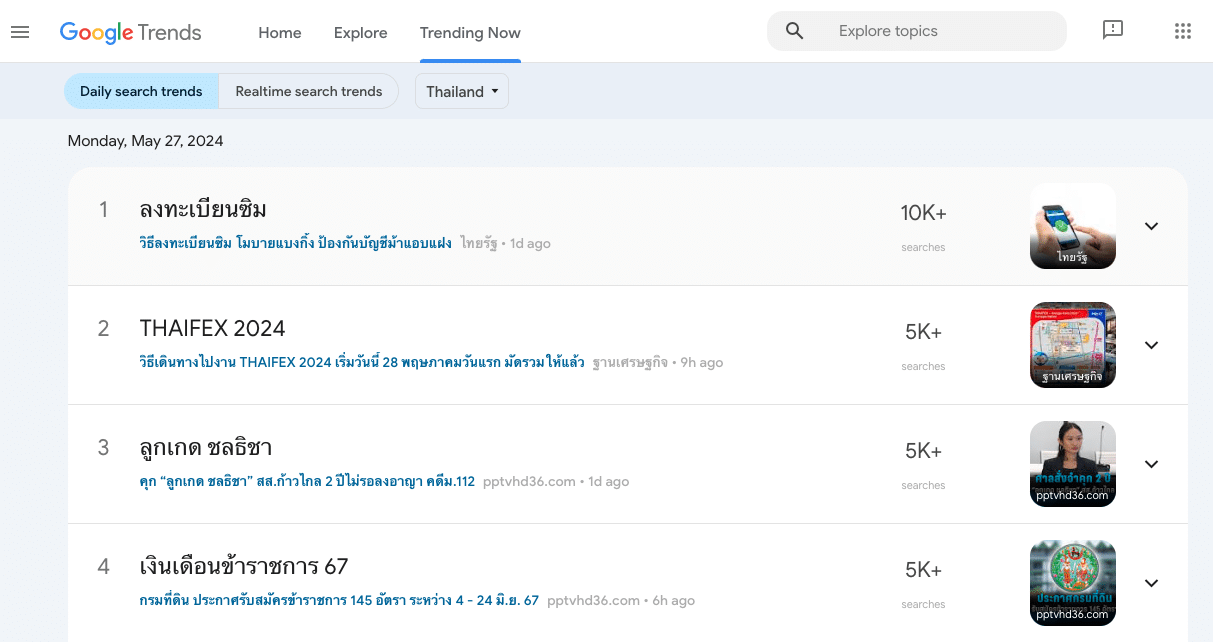Screen dimensions: 1213x642
Task: Click the 5K+ count for เงินเดือนข้าราชการ 67
Action: point(923,570)
